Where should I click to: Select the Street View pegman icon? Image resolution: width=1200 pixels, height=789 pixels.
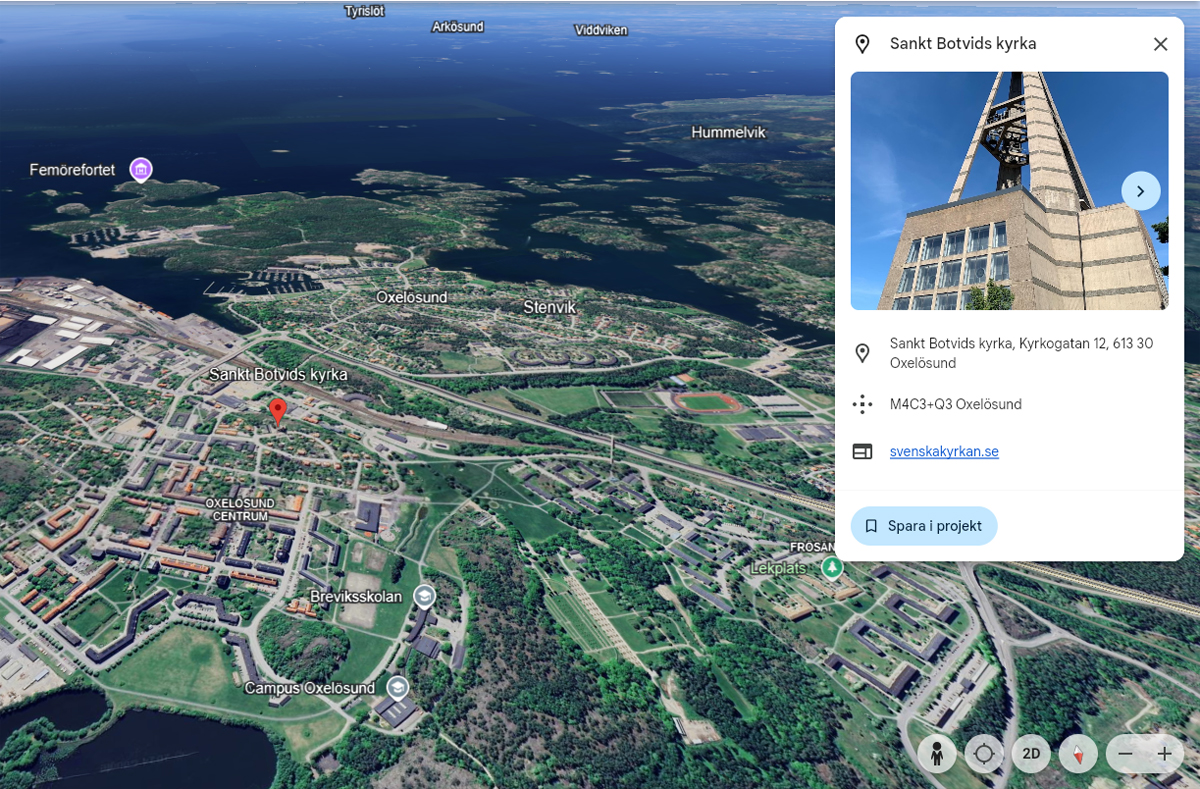tap(936, 753)
